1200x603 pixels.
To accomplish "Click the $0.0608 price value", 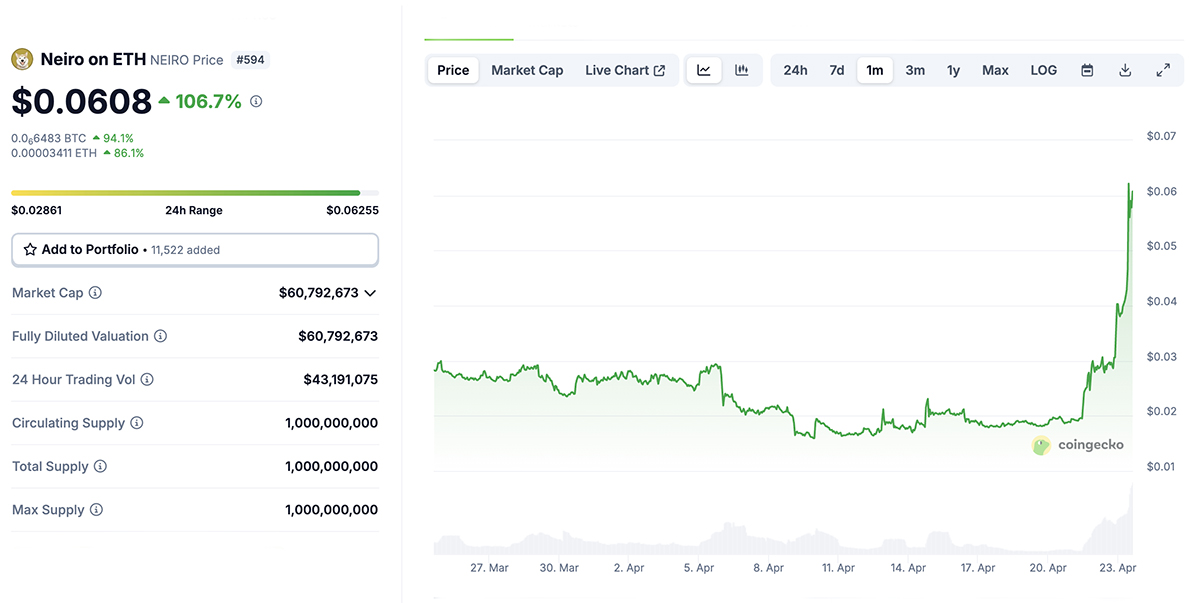I will (82, 101).
